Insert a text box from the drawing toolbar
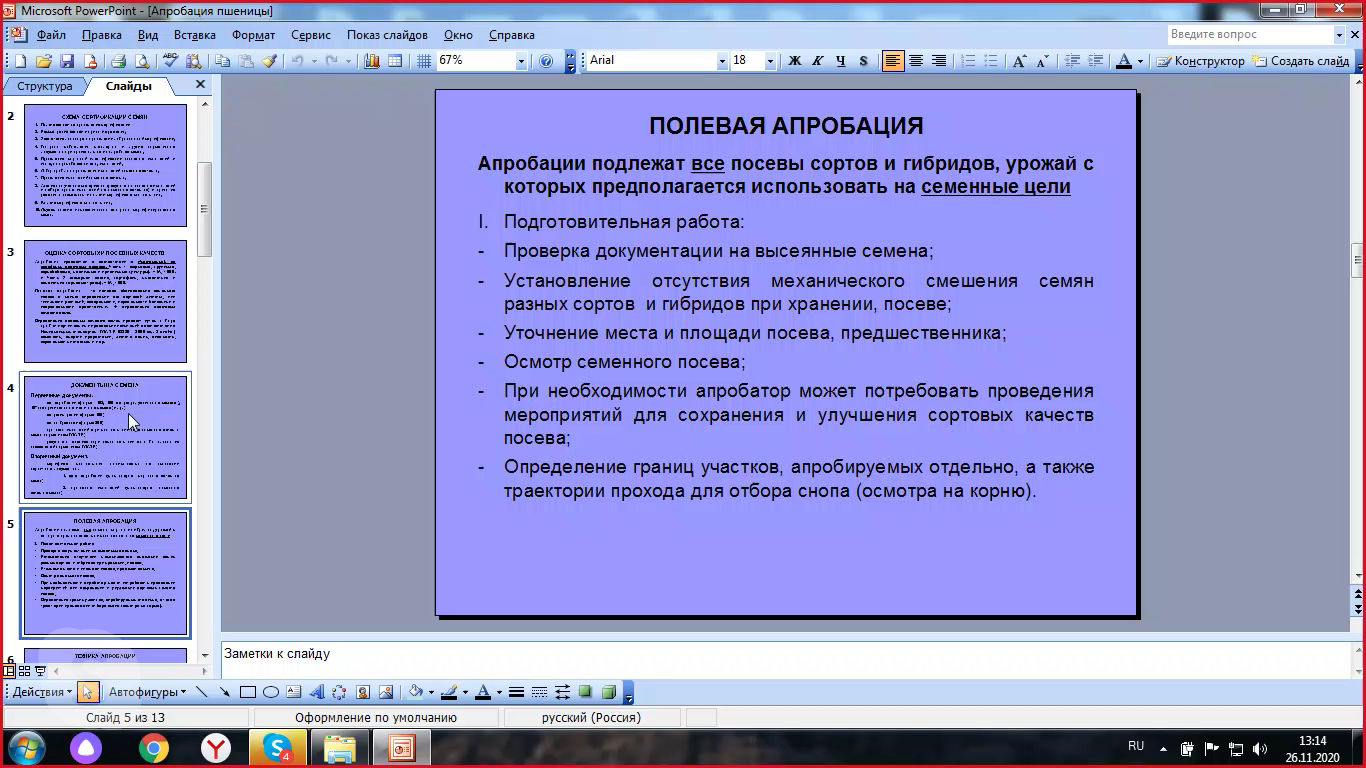This screenshot has height=768, width=1366. pyautogui.click(x=294, y=692)
